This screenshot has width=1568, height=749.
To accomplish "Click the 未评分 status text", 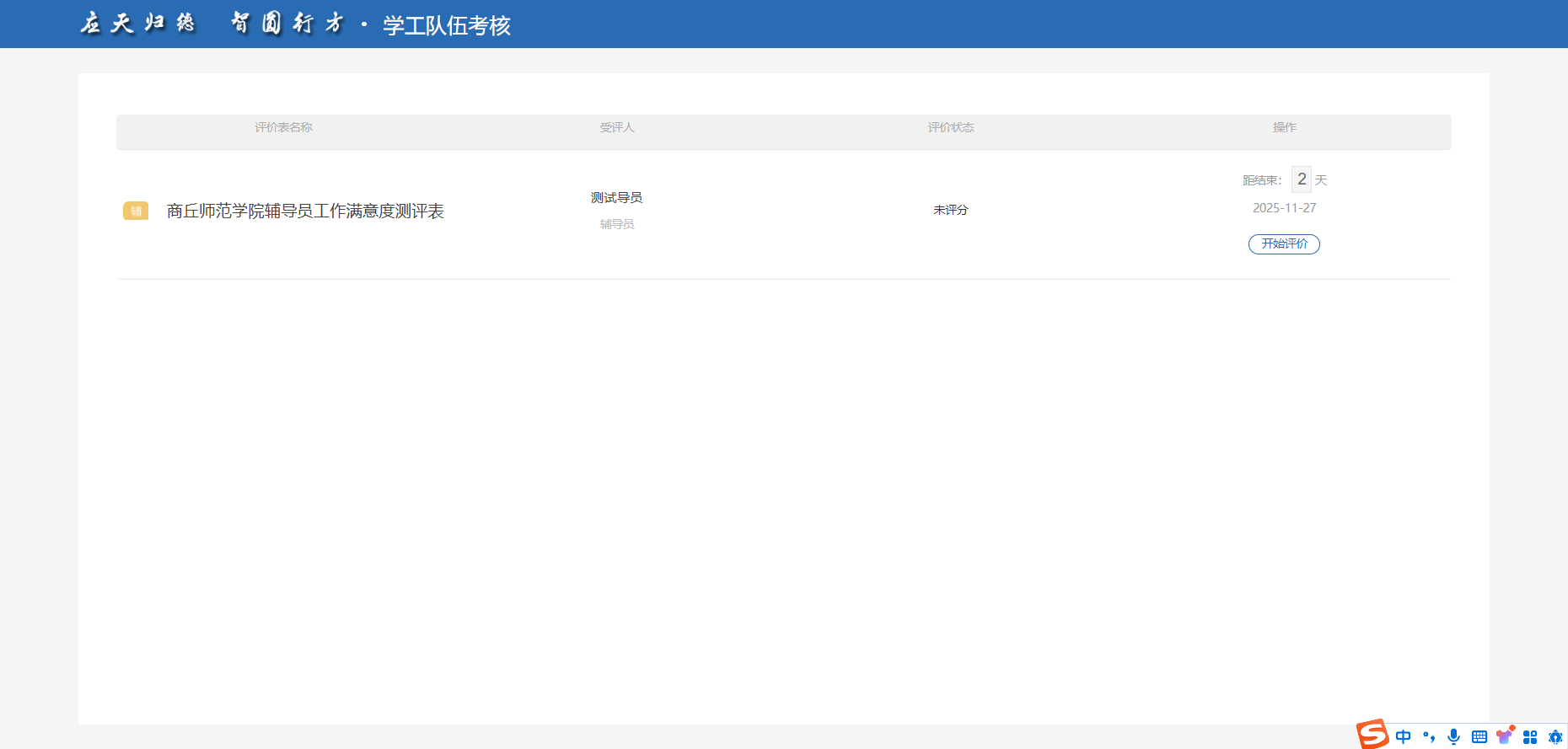I will (950, 210).
